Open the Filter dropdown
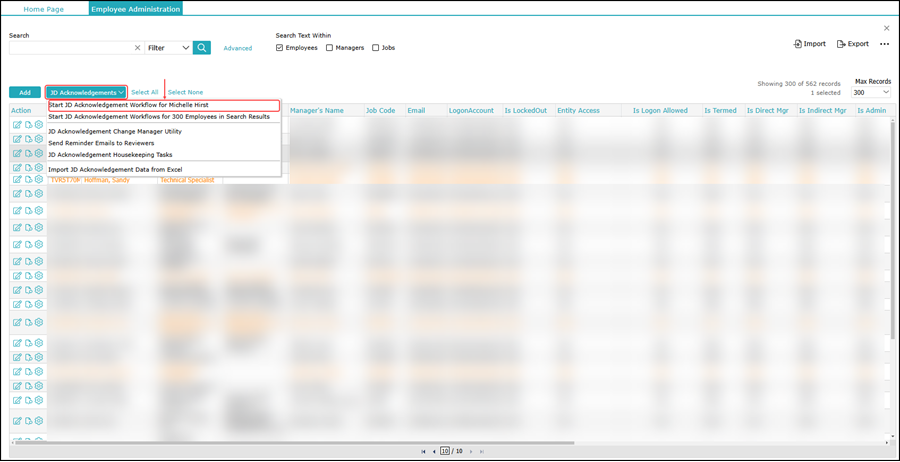The image size is (900, 462). pyautogui.click(x=168, y=48)
